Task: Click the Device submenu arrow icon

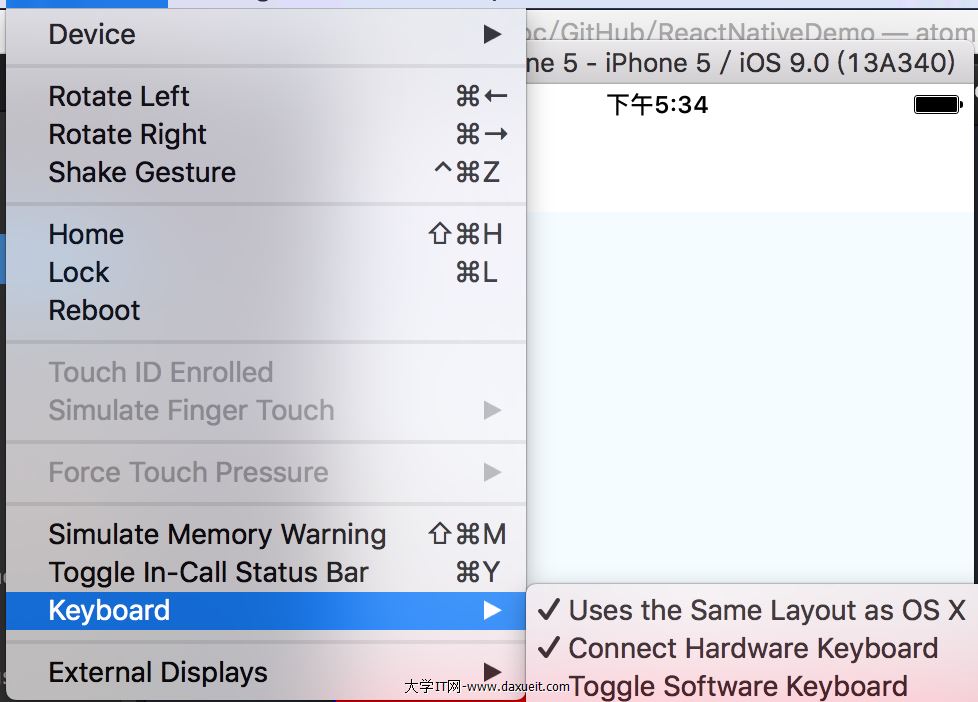Action: (492, 34)
